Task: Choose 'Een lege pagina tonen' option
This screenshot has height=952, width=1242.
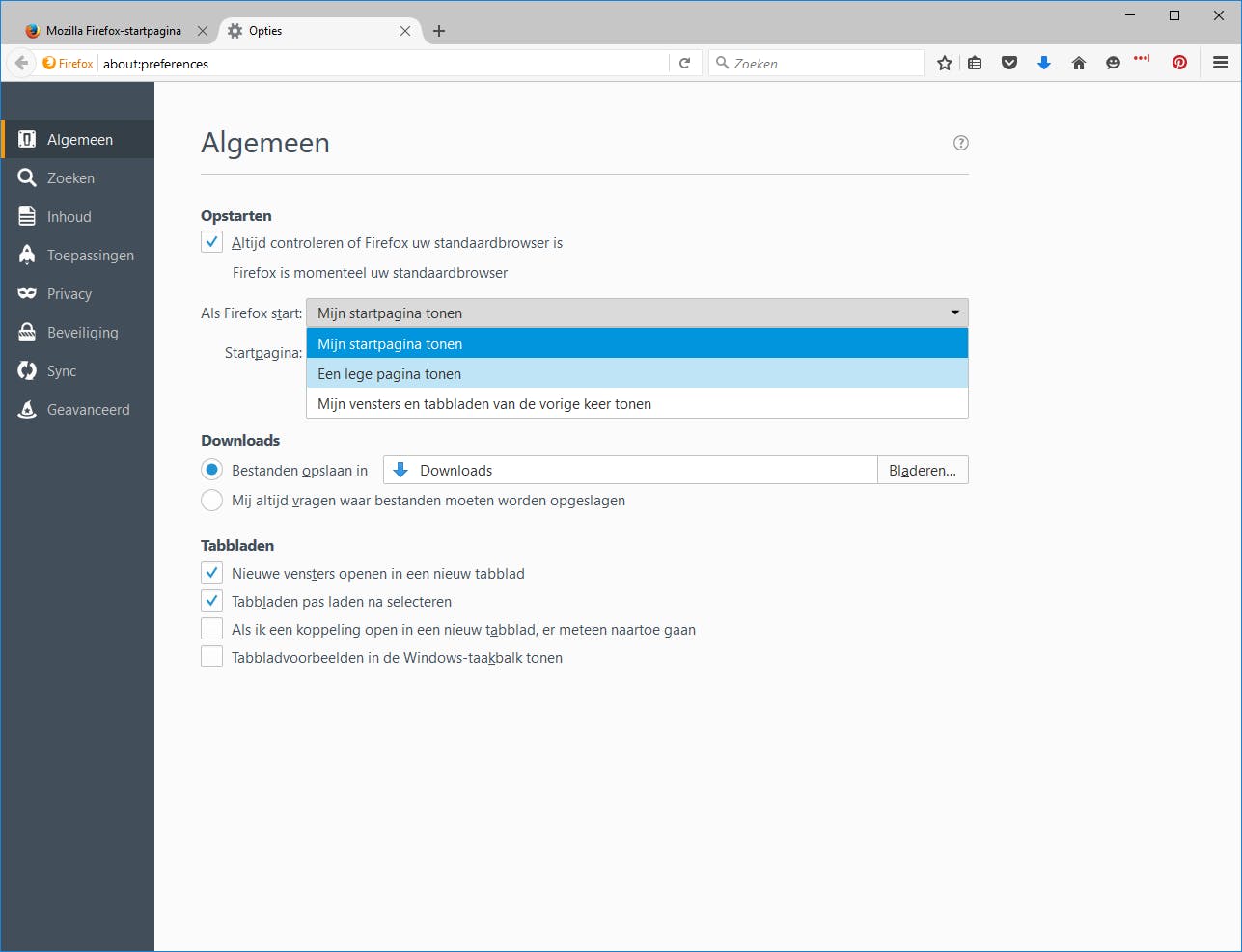Action: coord(637,373)
